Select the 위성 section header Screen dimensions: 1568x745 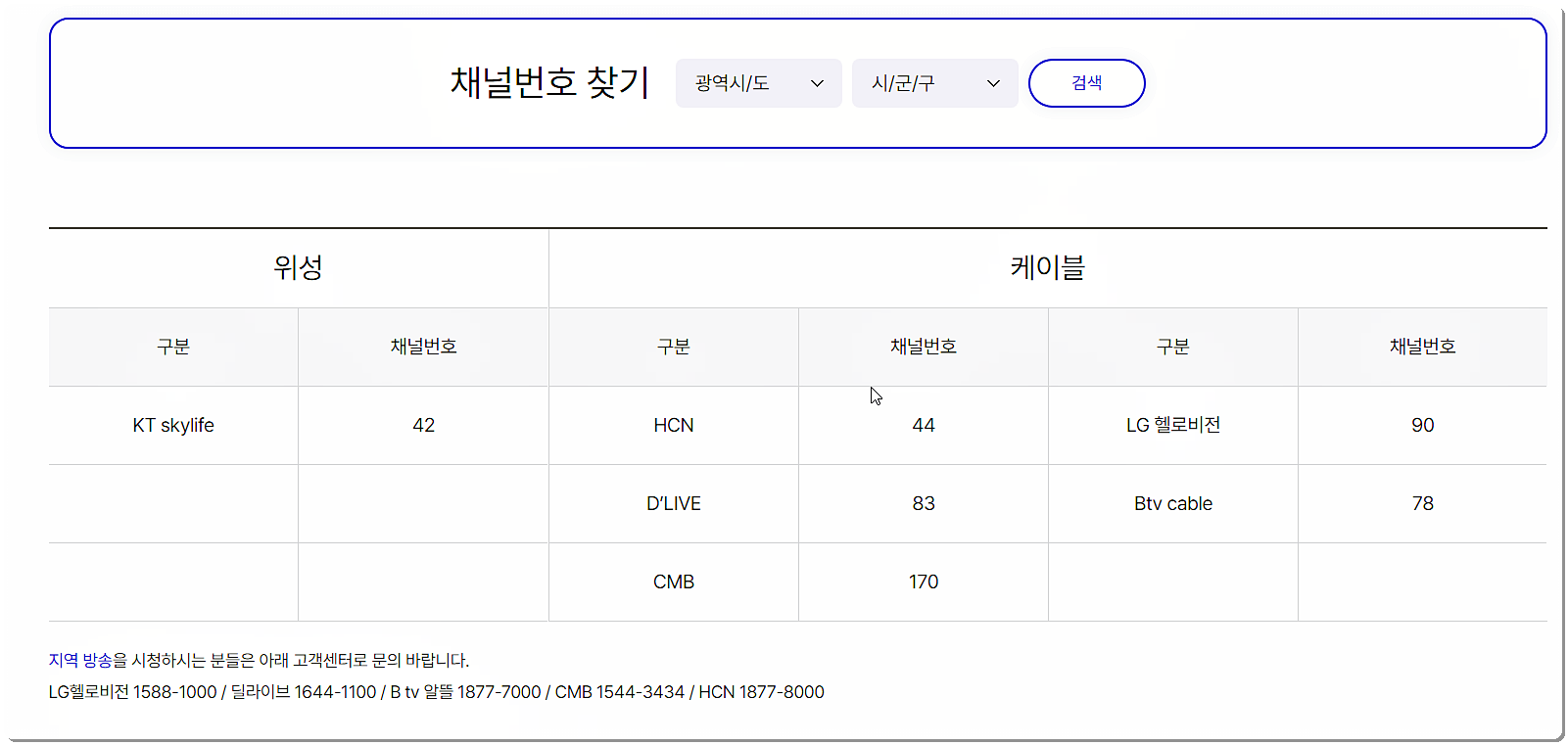coord(299,267)
